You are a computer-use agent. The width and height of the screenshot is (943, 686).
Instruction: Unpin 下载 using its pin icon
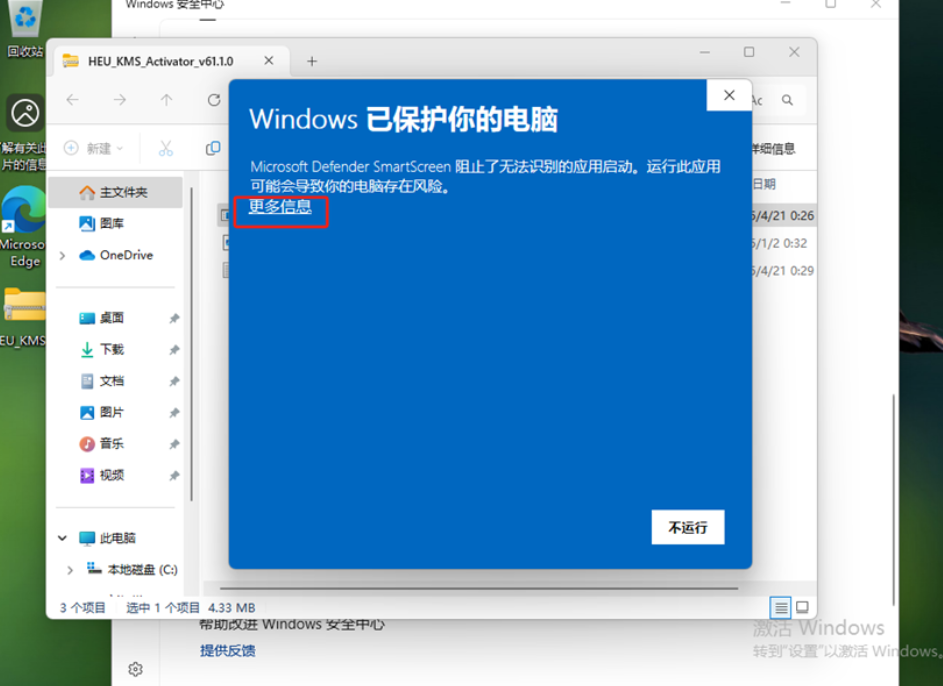point(174,350)
